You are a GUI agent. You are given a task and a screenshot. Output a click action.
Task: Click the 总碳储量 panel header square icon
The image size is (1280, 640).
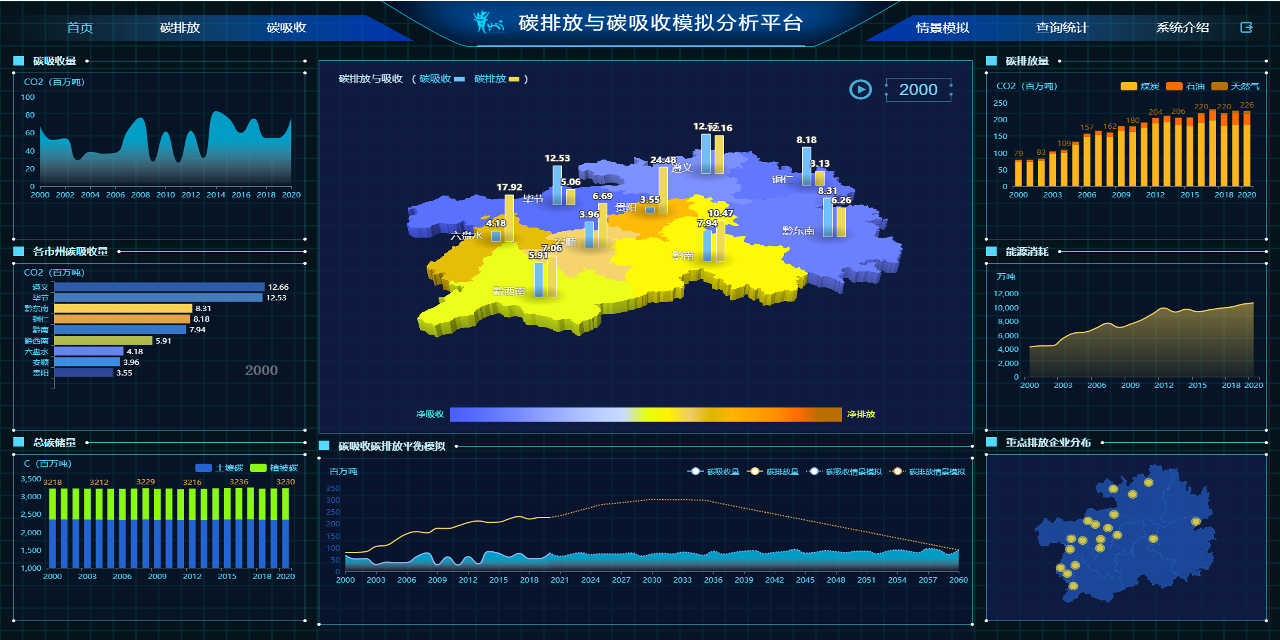pyautogui.click(x=18, y=442)
